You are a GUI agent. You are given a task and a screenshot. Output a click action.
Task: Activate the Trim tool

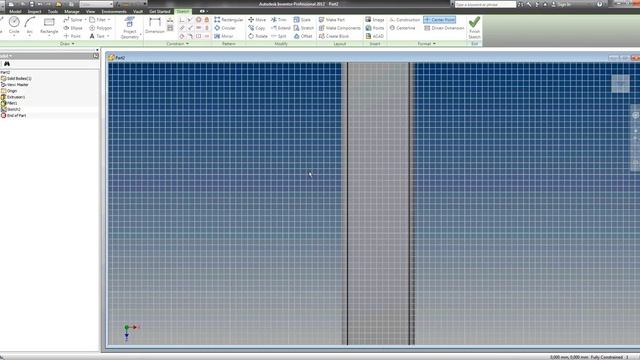pos(279,20)
